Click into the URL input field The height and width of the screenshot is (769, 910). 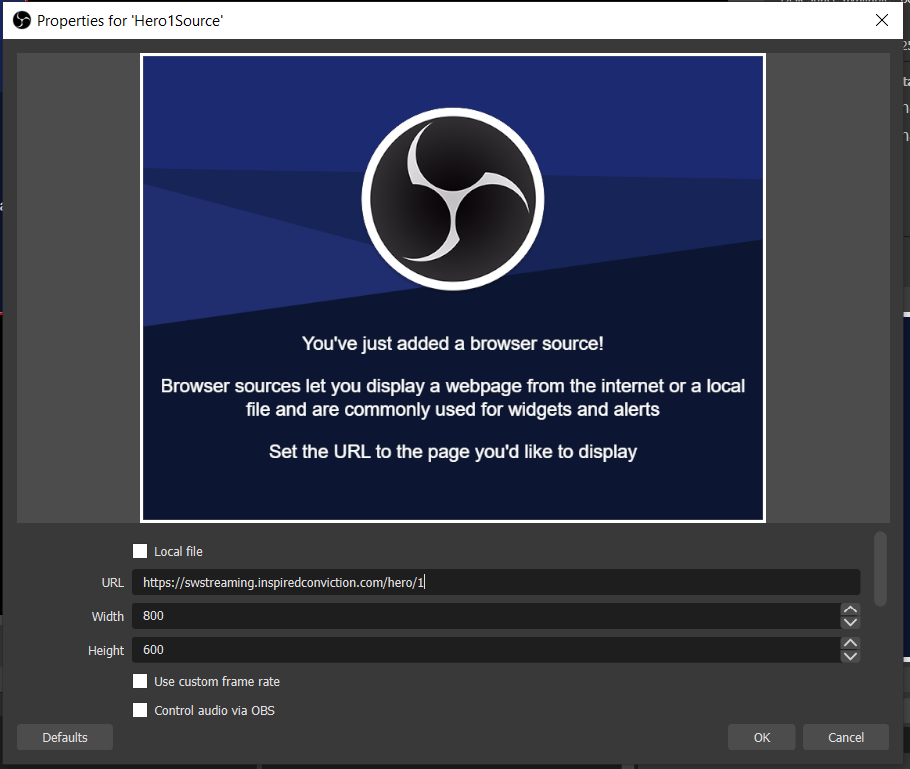tap(496, 582)
